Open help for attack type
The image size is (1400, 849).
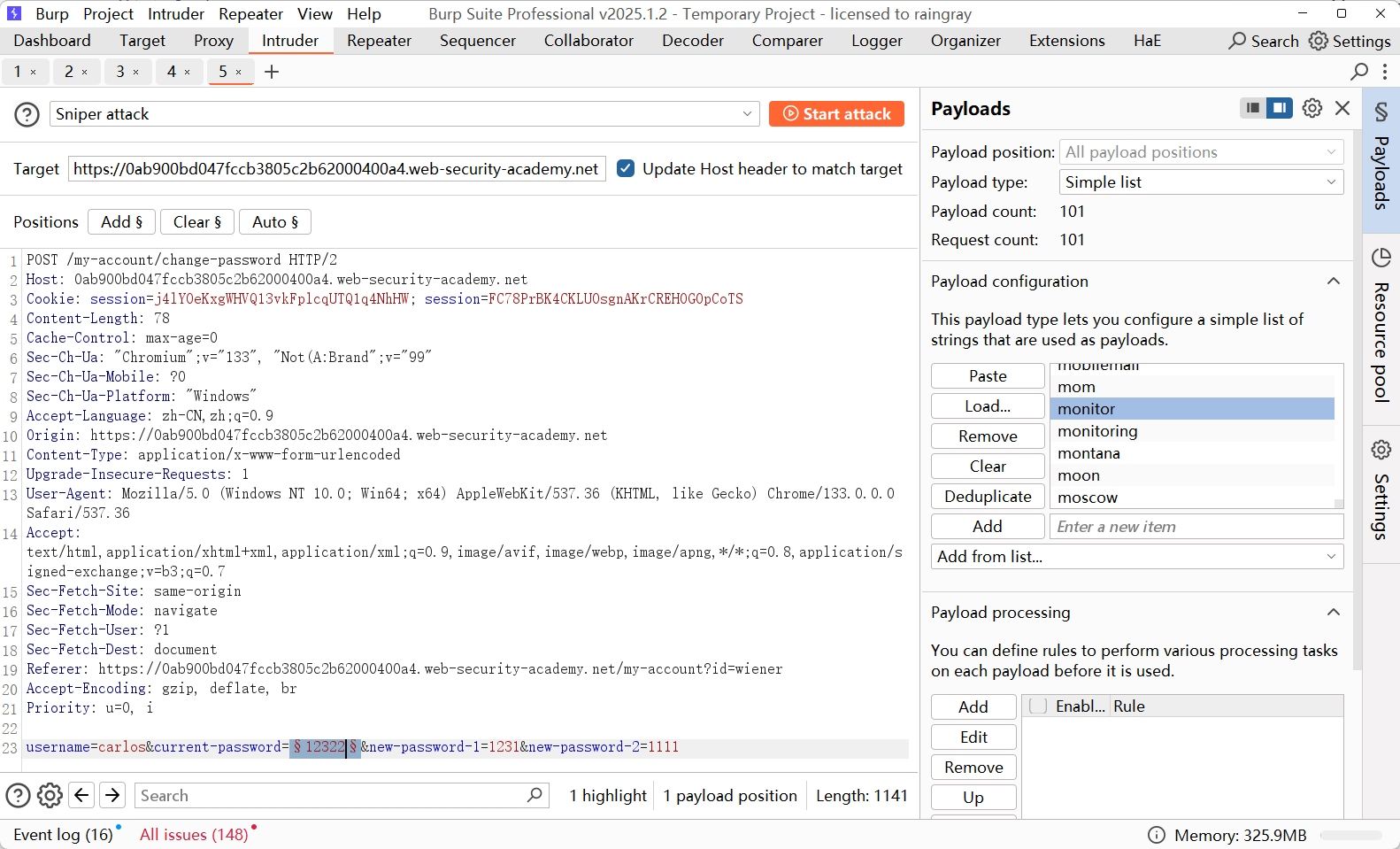[27, 114]
